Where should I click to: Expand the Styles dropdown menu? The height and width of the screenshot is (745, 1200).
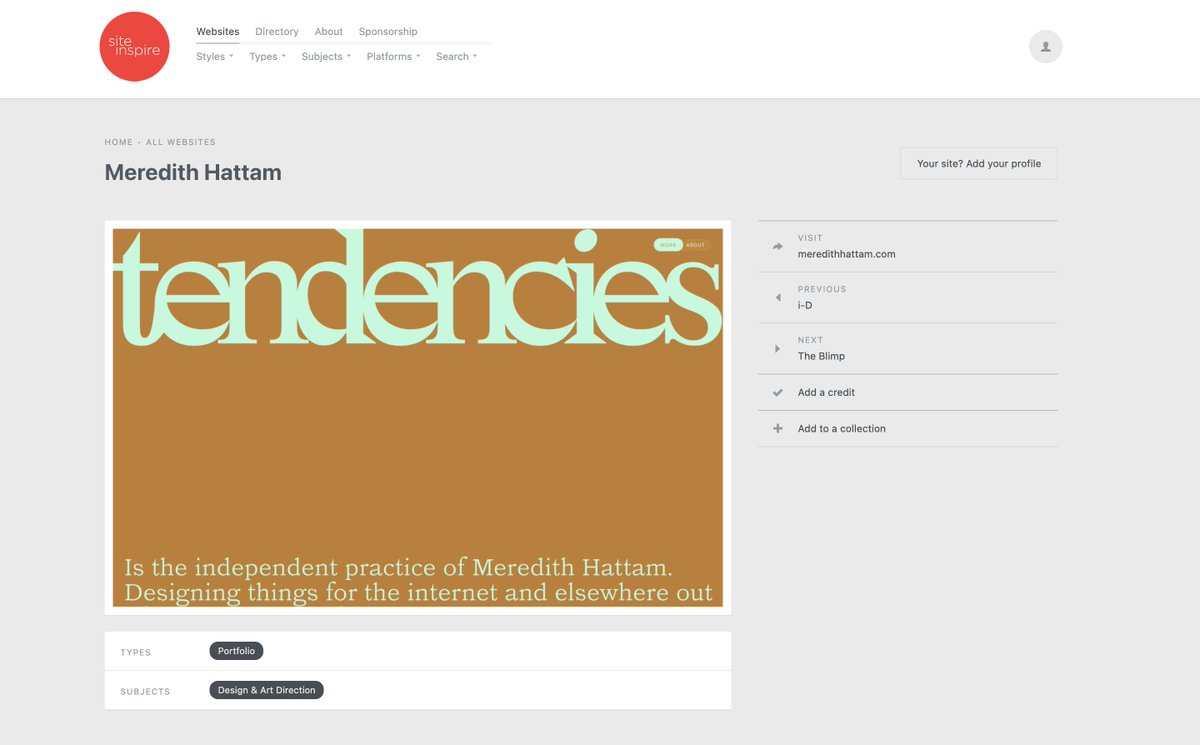click(x=214, y=57)
